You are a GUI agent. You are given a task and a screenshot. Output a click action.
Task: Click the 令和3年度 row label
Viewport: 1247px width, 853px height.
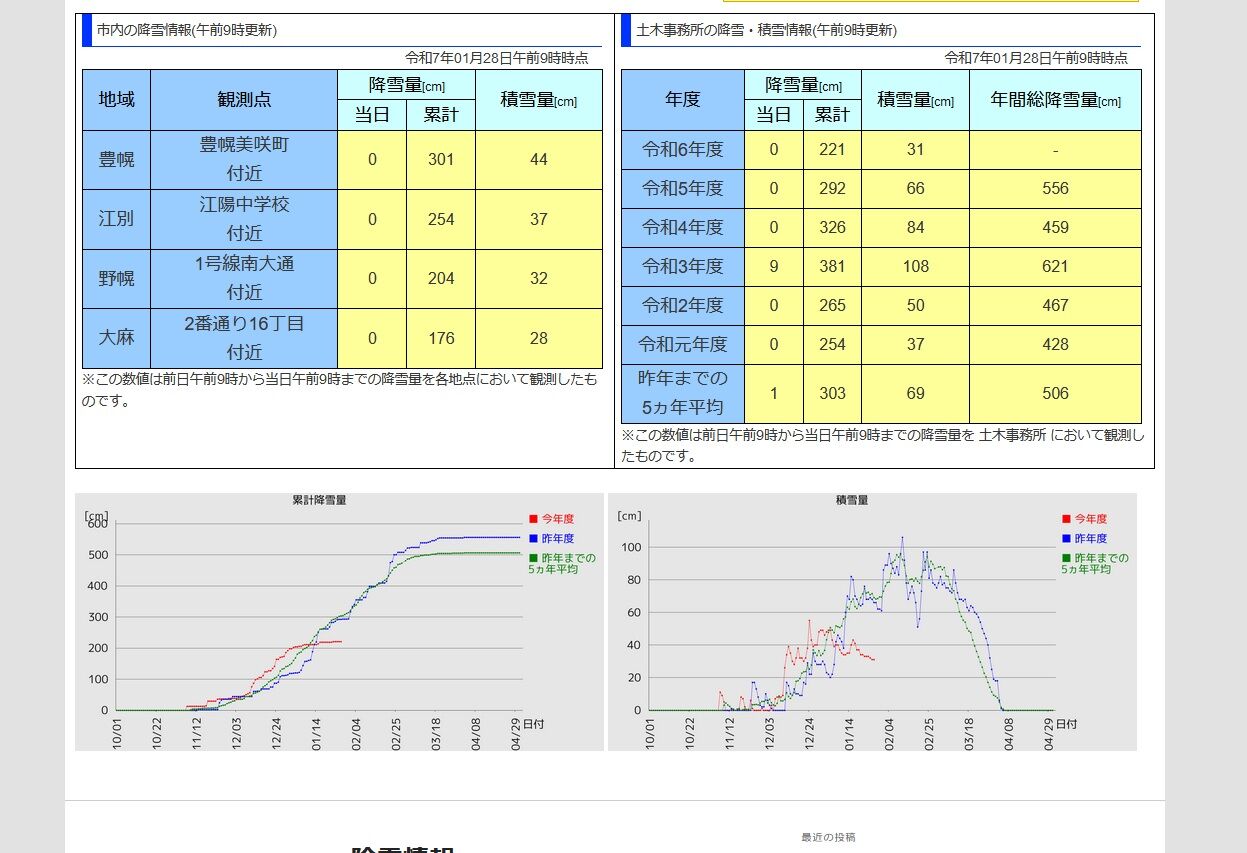(x=683, y=267)
